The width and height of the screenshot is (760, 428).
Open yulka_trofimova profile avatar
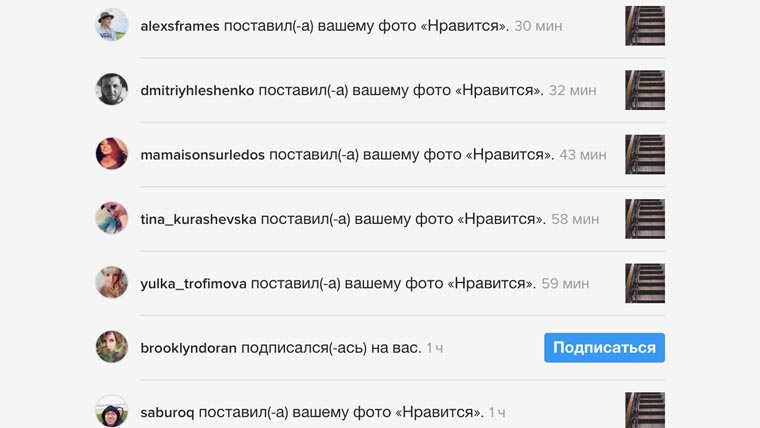pyautogui.click(x=111, y=282)
